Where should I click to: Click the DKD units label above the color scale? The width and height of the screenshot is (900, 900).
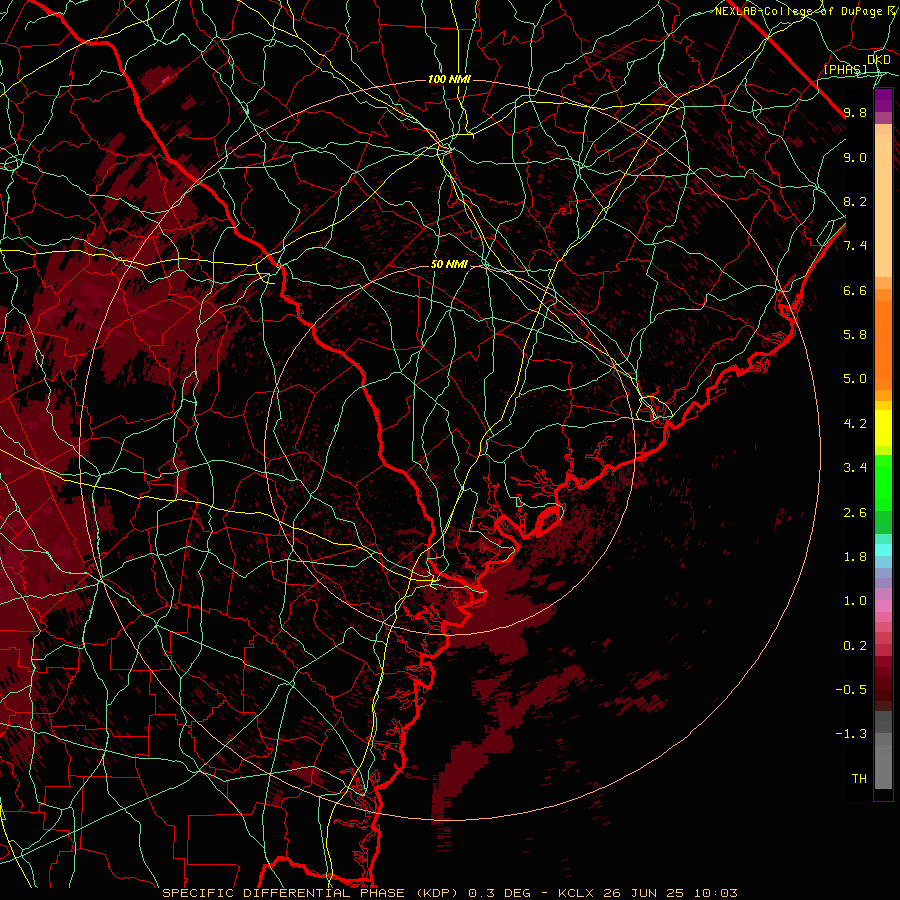coord(879,60)
